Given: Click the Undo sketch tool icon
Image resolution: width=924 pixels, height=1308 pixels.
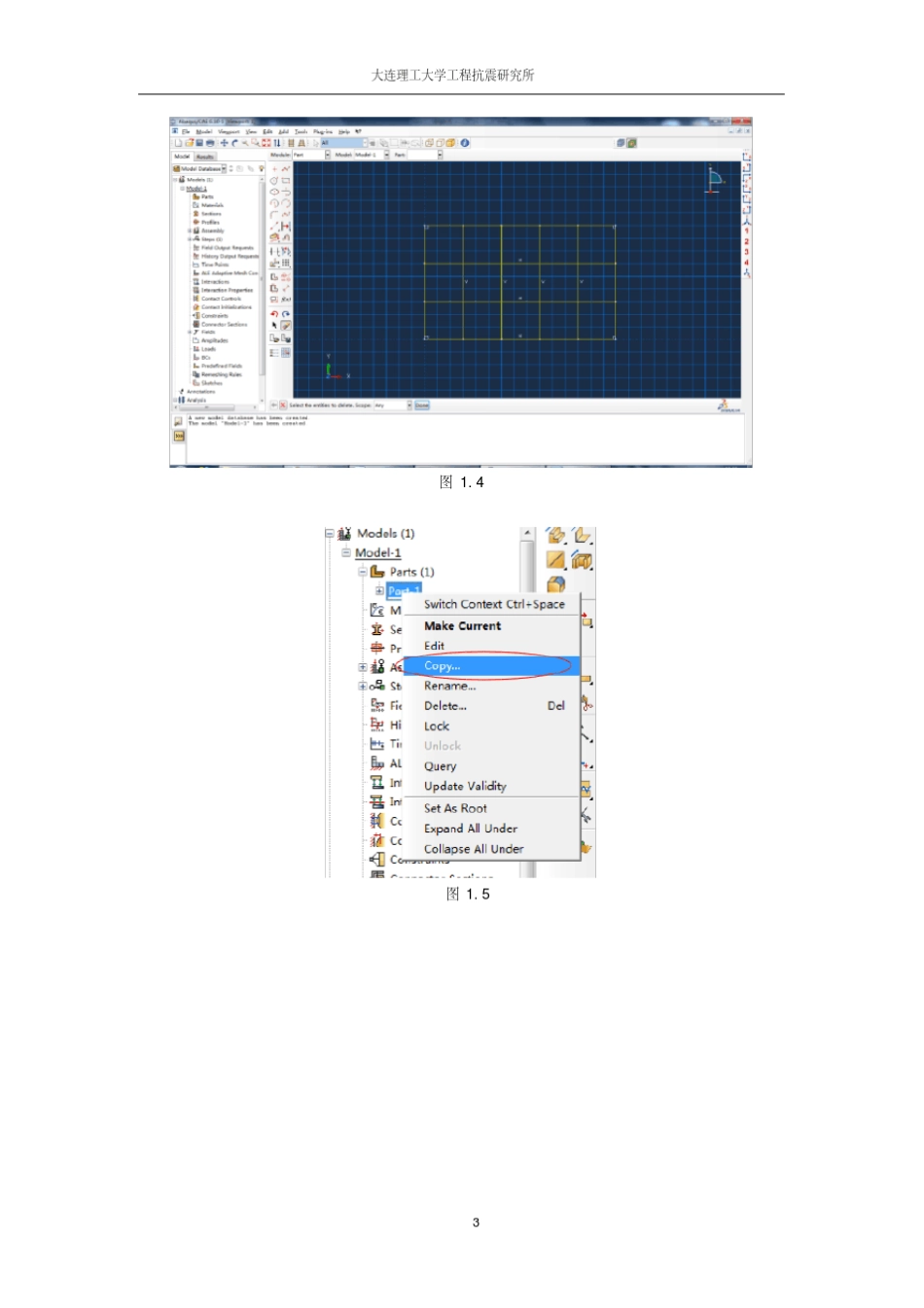Looking at the screenshot, I should tap(274, 313).
